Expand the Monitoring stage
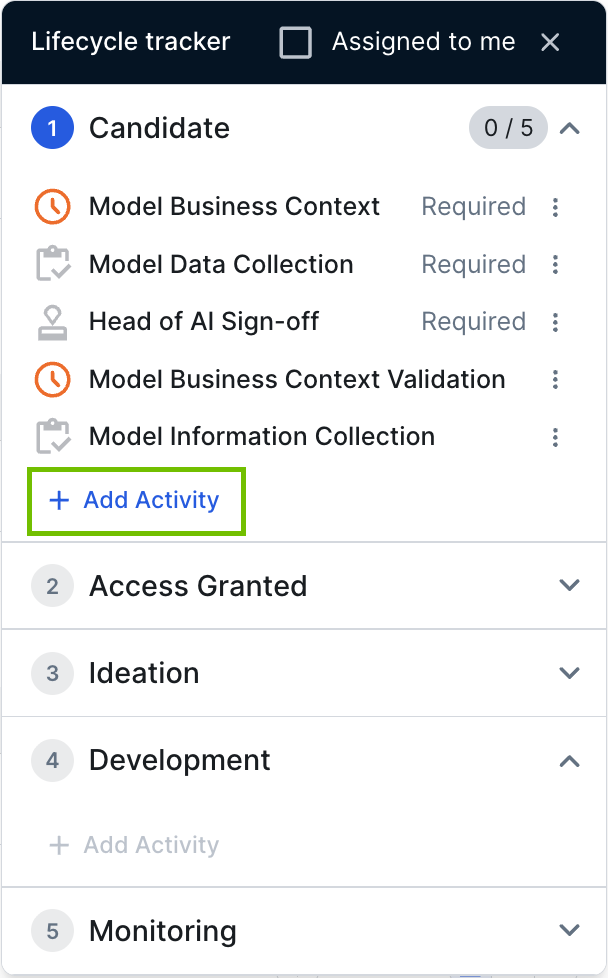Screen dimensions: 608x978 pos(569,931)
